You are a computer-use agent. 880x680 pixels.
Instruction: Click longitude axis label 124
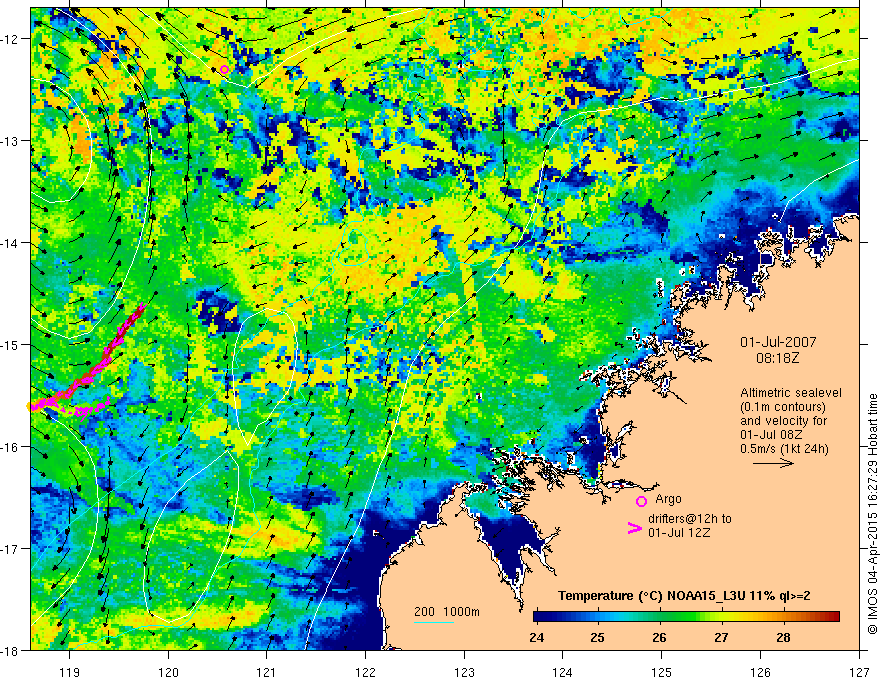(x=563, y=672)
